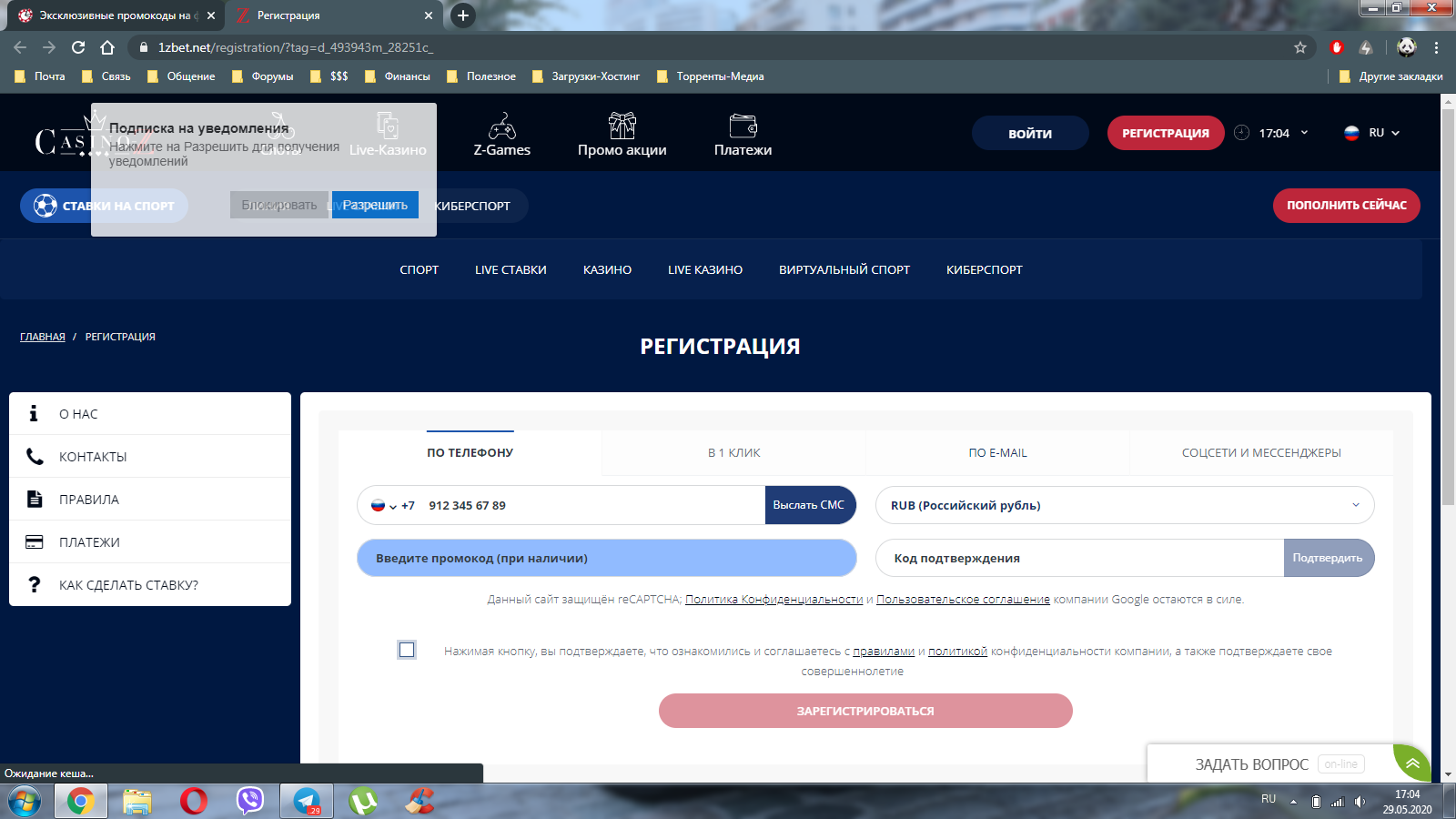Open Telegram from the taskbar
The width and height of the screenshot is (1456, 819).
pyautogui.click(x=307, y=802)
